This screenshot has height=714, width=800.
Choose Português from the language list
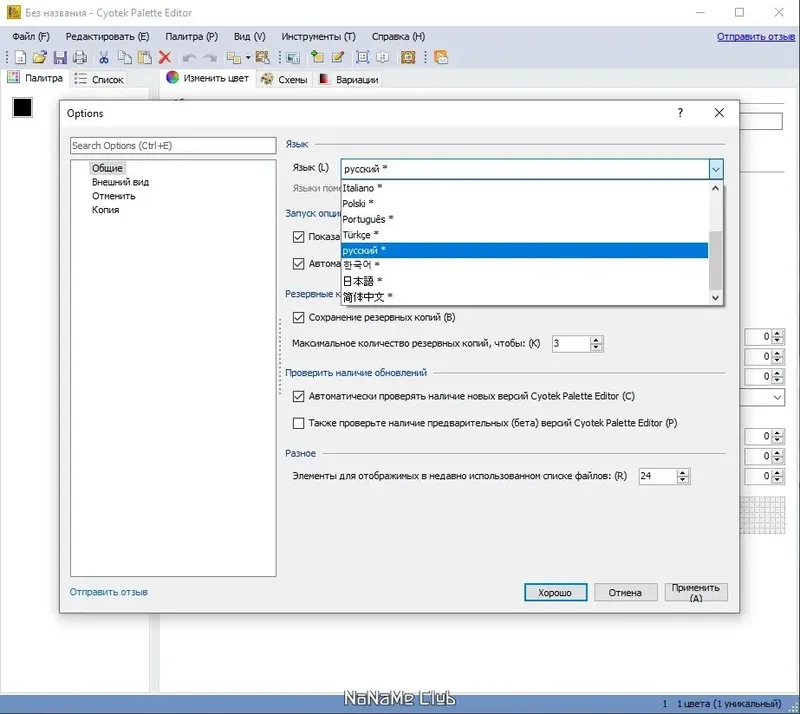click(x=524, y=219)
